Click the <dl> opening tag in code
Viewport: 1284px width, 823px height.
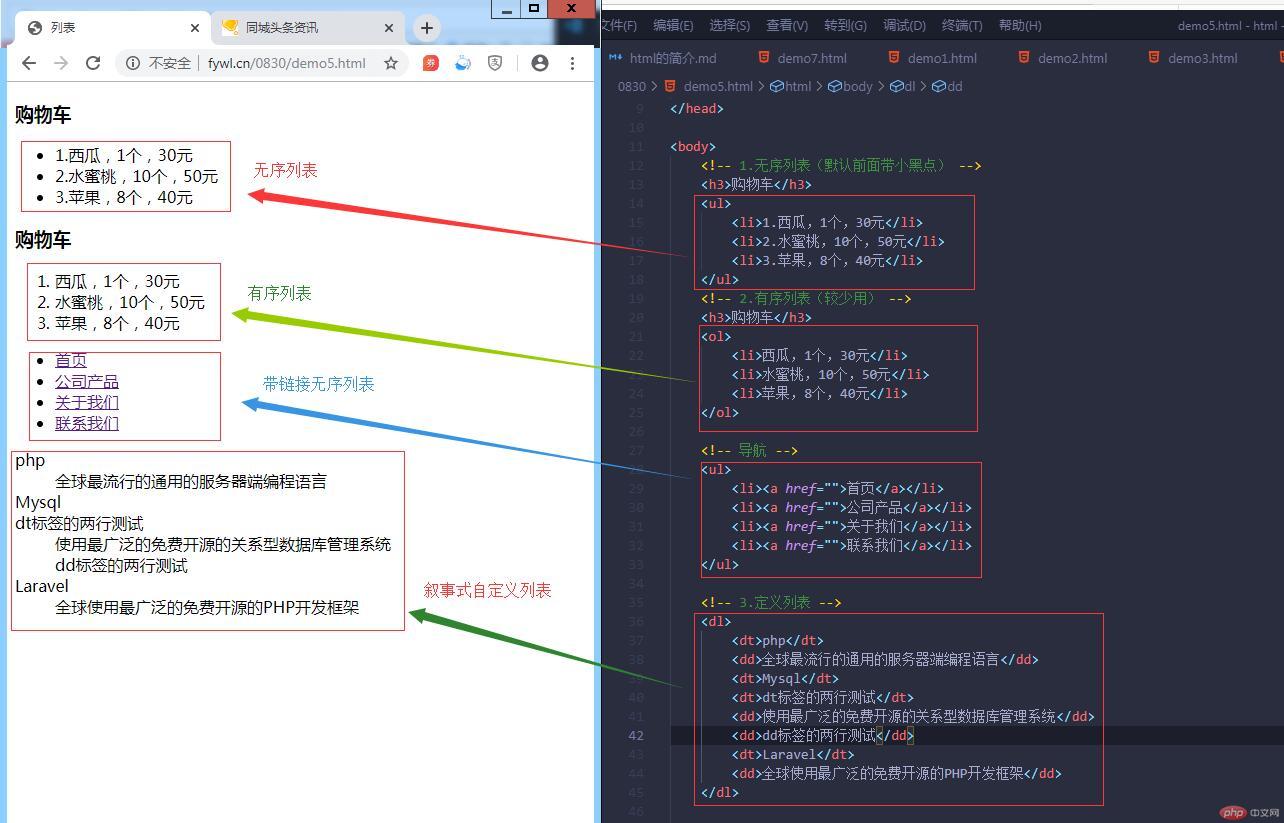716,622
